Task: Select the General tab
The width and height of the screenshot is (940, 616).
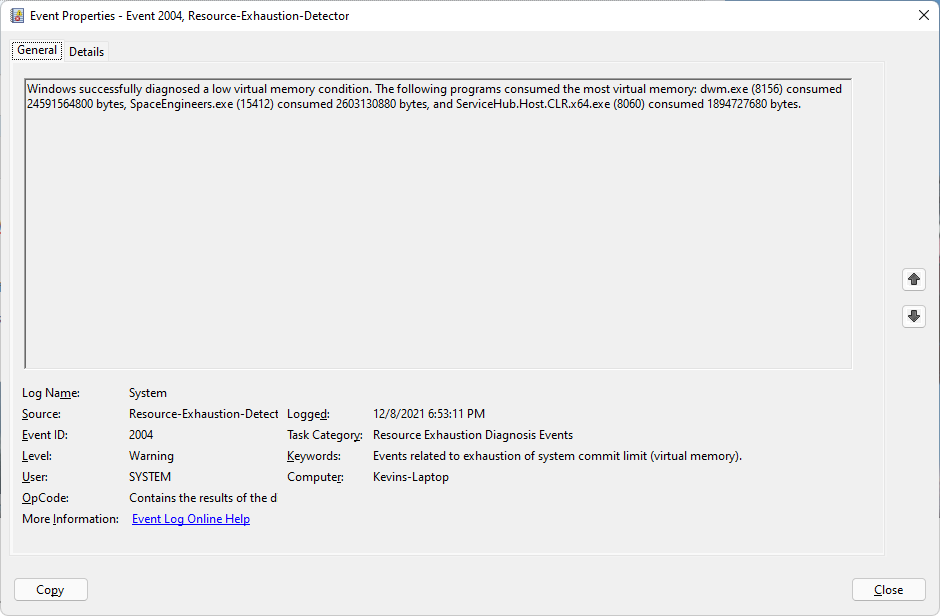Action: 37,51
